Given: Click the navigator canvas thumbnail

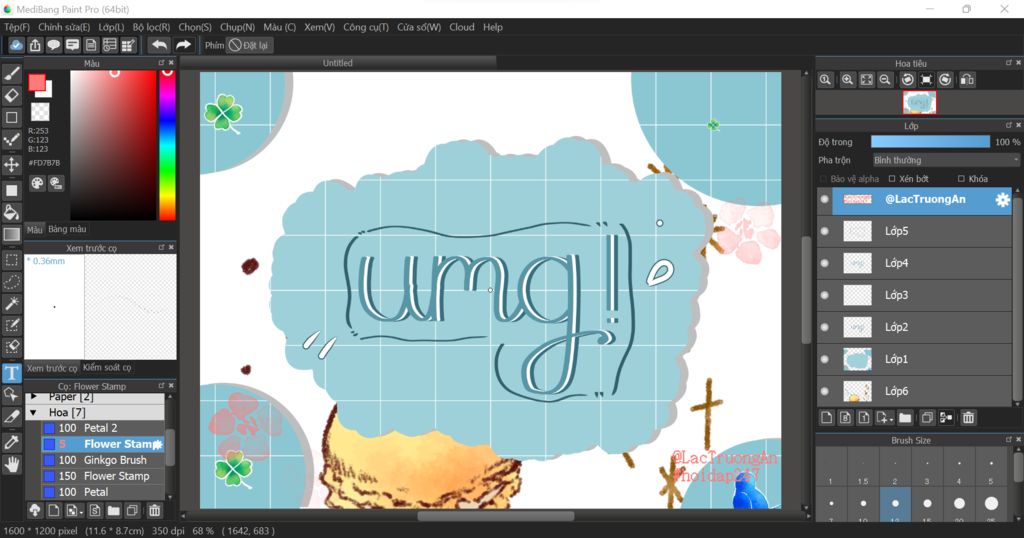Looking at the screenshot, I should point(920,103).
